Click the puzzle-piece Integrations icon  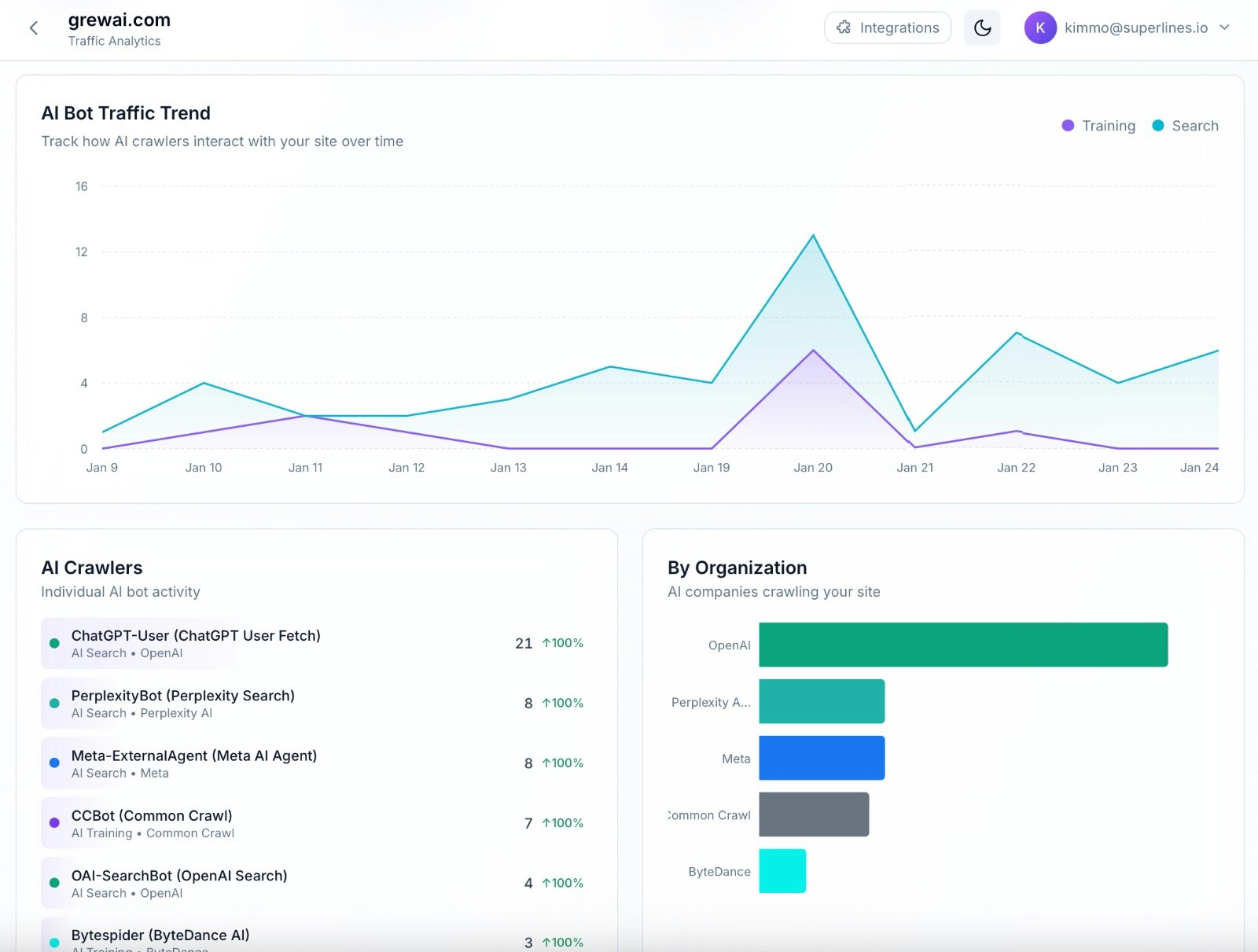(x=844, y=28)
